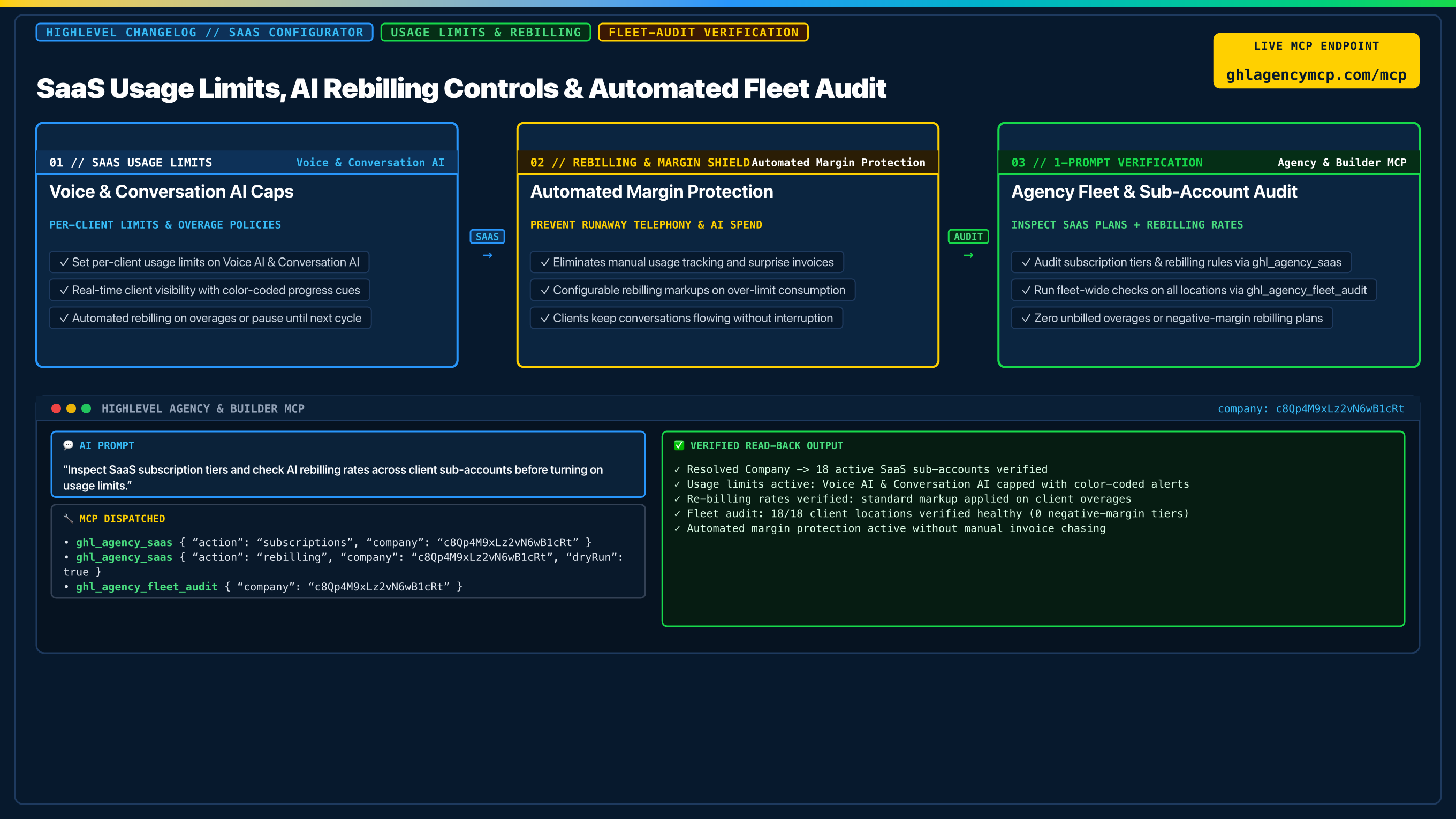The image size is (1456, 819).
Task: Click Resolved Company 18 active sub-accounts line
Action: (x=861, y=469)
